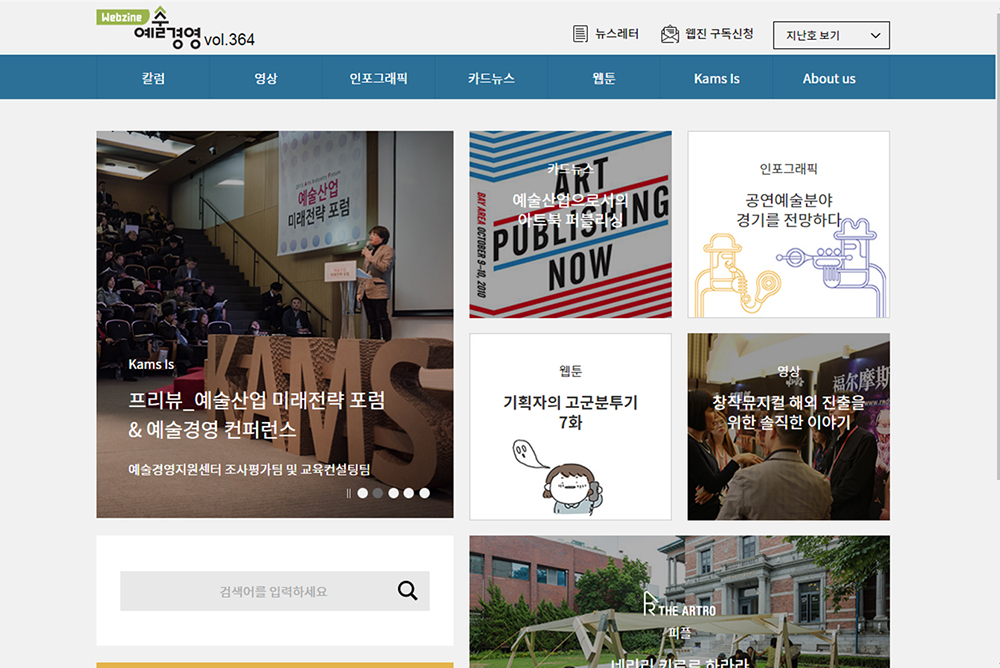Image resolution: width=1000 pixels, height=668 pixels.
Task: Click THE ARTRO logo on the bottom banner
Action: click(x=679, y=604)
